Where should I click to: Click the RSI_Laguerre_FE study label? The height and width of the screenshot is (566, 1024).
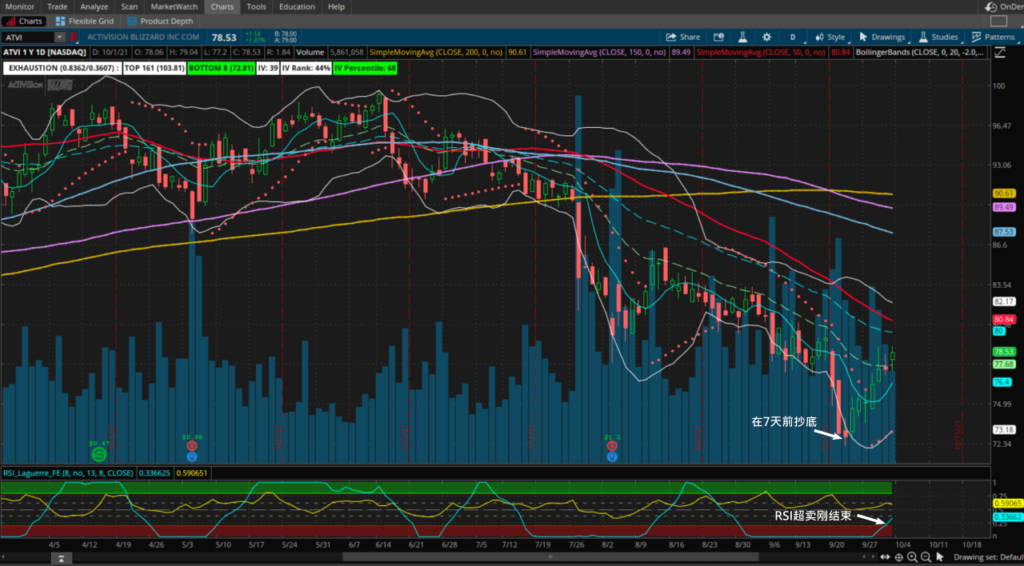68,473
